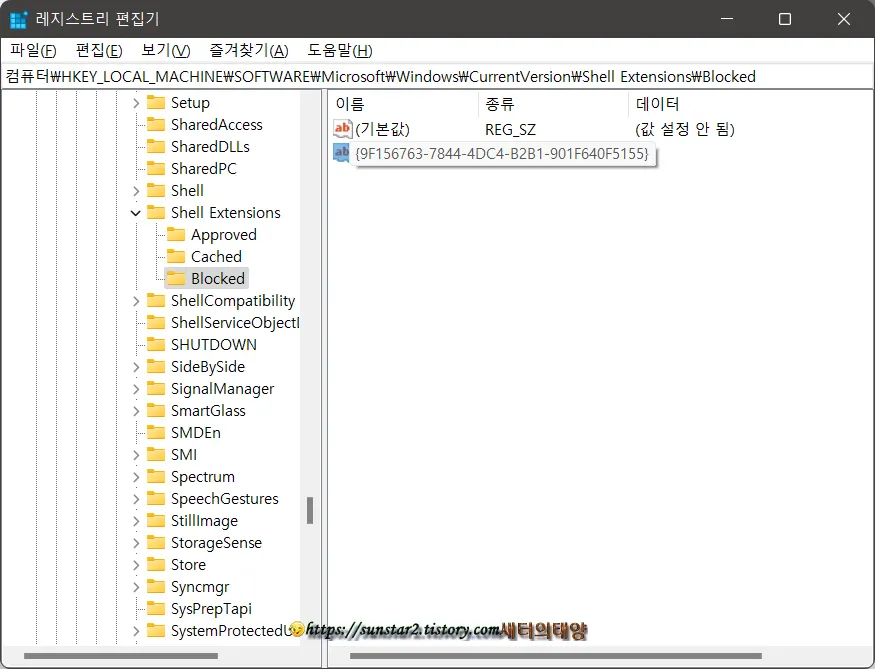Expand the Spectrum node
The image size is (875, 669).
coord(135,476)
